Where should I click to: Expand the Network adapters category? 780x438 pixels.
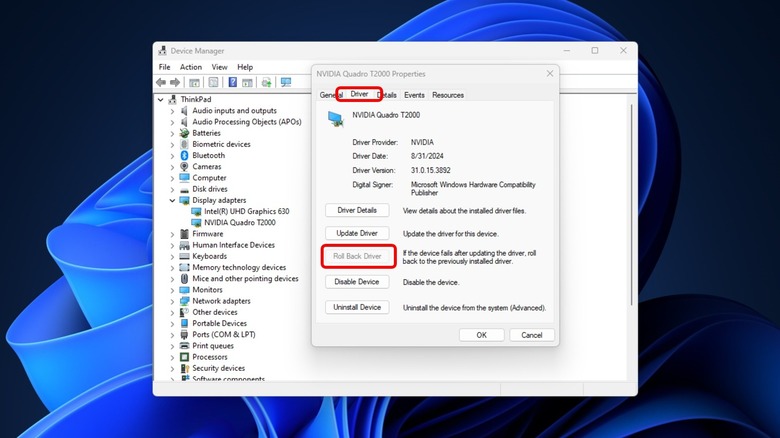click(172, 301)
